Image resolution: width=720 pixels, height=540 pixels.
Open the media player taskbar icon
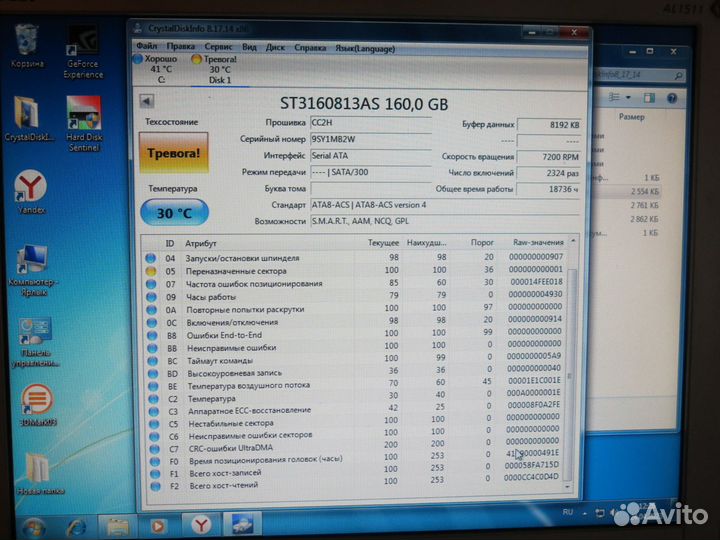pyautogui.click(x=158, y=526)
